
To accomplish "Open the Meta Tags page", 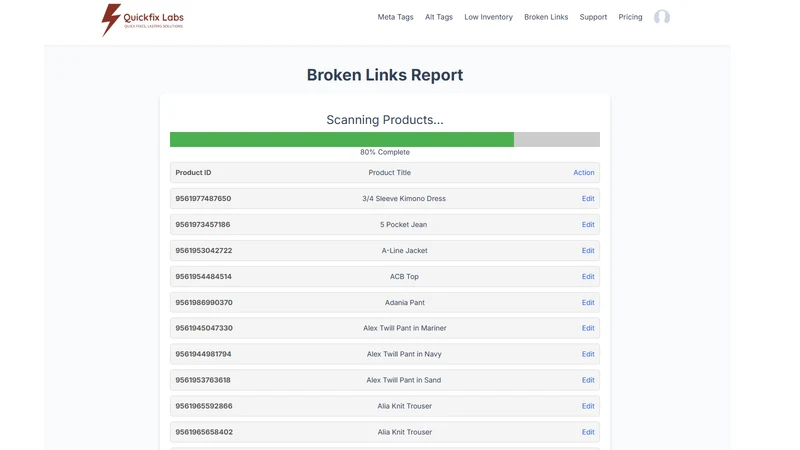I will tap(395, 17).
